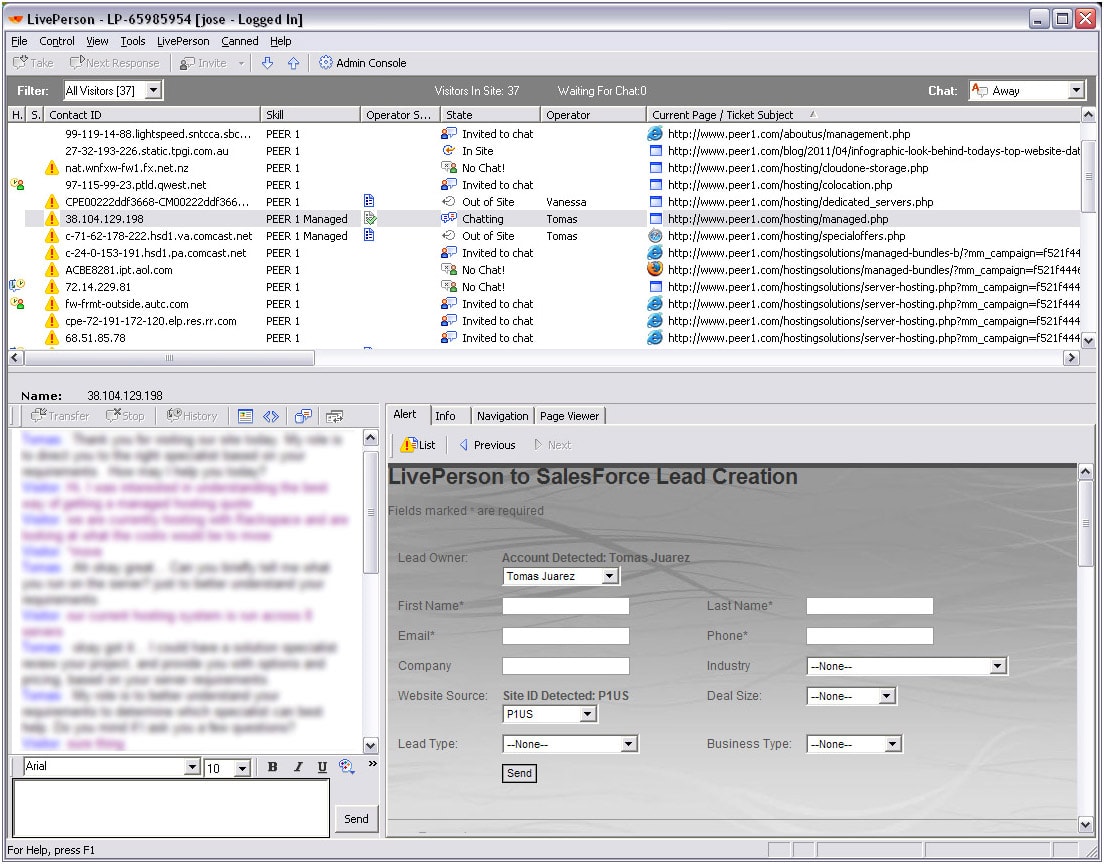Open the Admin Console
The image size is (1104, 864).
click(x=363, y=63)
